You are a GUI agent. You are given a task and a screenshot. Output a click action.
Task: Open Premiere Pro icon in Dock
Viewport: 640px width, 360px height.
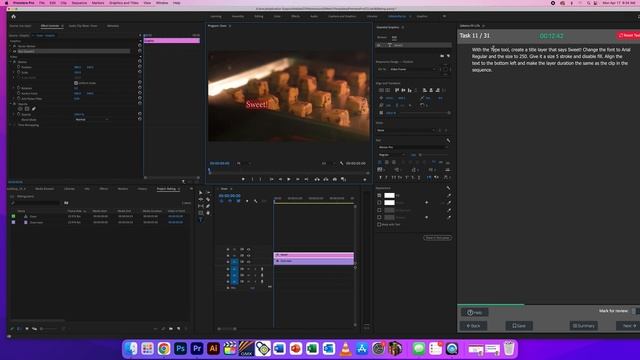[197, 349]
